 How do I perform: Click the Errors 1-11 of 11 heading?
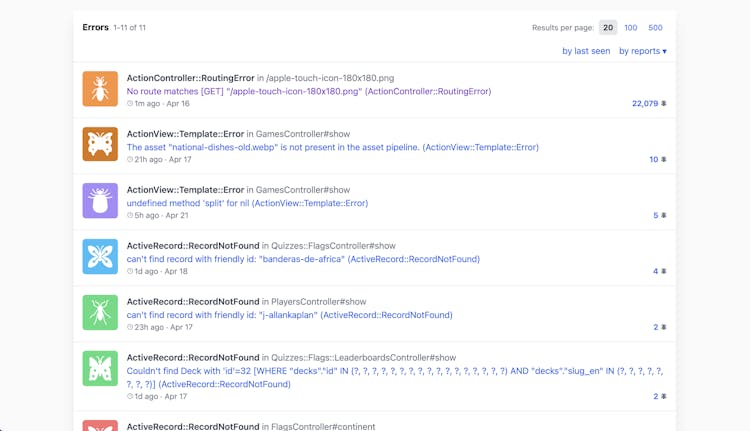[114, 27]
